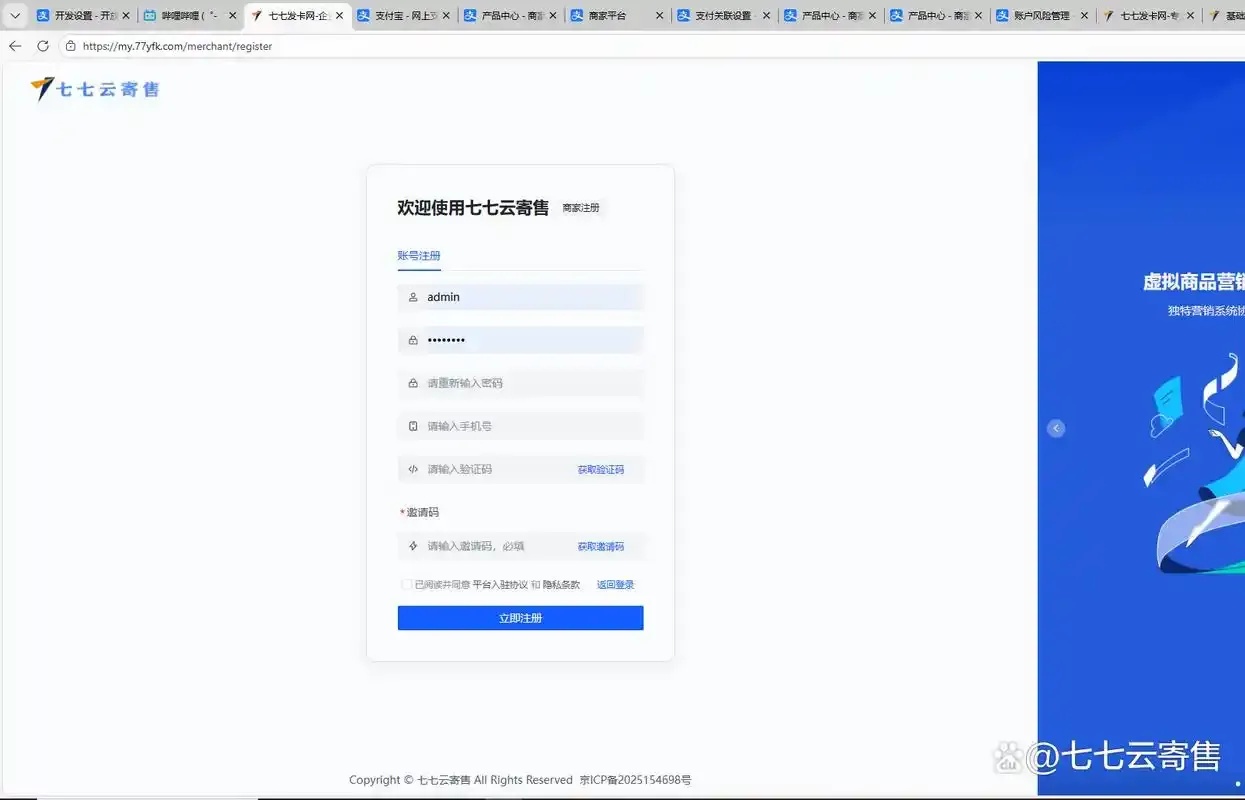Screen dimensions: 1245x800
Task: Click the 请重新输入密码 confirm password field
Action: 520,383
